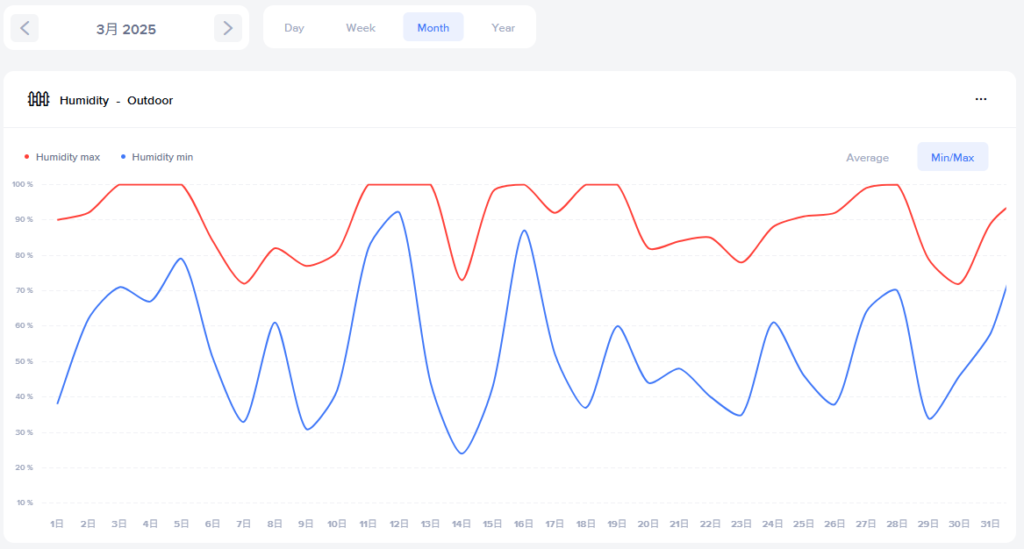Click the 3月 2025 date label
The image size is (1024, 549).
tap(126, 29)
